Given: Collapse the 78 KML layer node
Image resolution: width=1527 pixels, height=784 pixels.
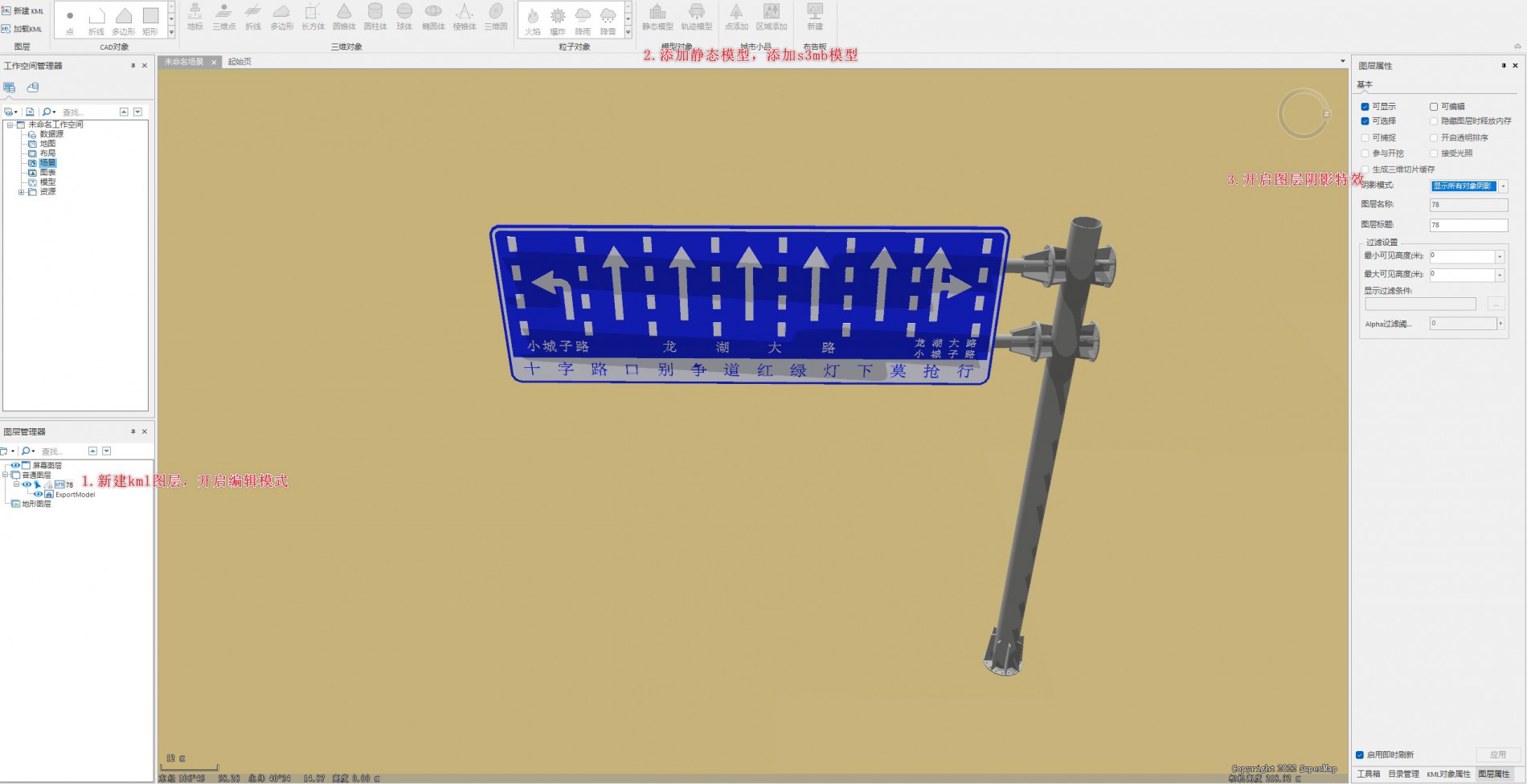Looking at the screenshot, I should (16, 484).
